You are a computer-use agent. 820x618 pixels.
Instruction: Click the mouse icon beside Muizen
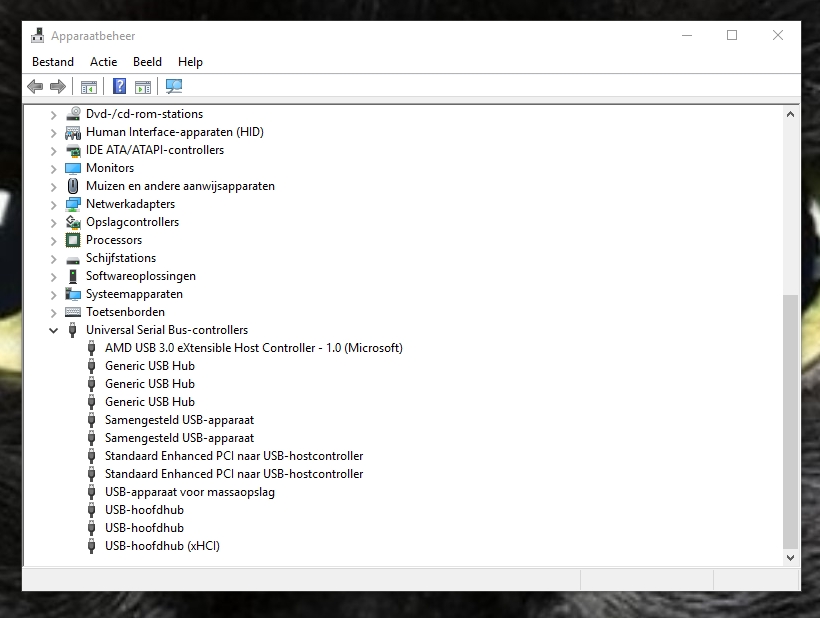pyautogui.click(x=73, y=186)
